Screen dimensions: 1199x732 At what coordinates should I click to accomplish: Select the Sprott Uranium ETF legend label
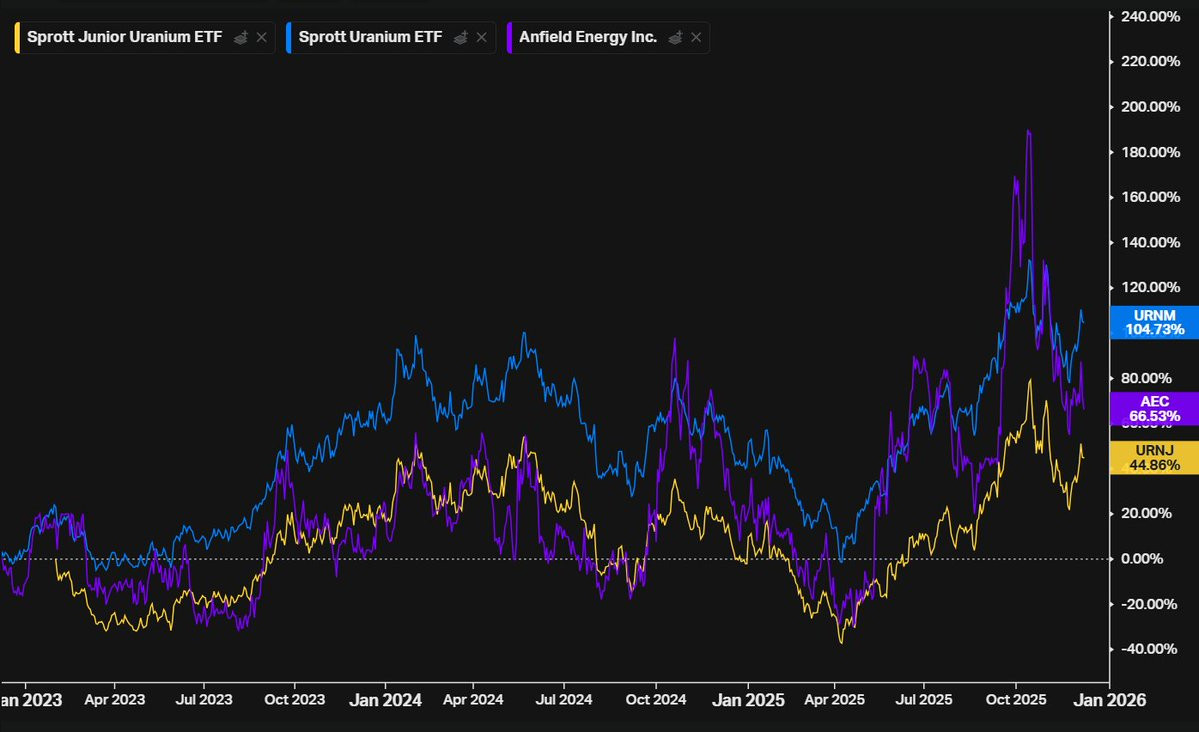point(370,37)
